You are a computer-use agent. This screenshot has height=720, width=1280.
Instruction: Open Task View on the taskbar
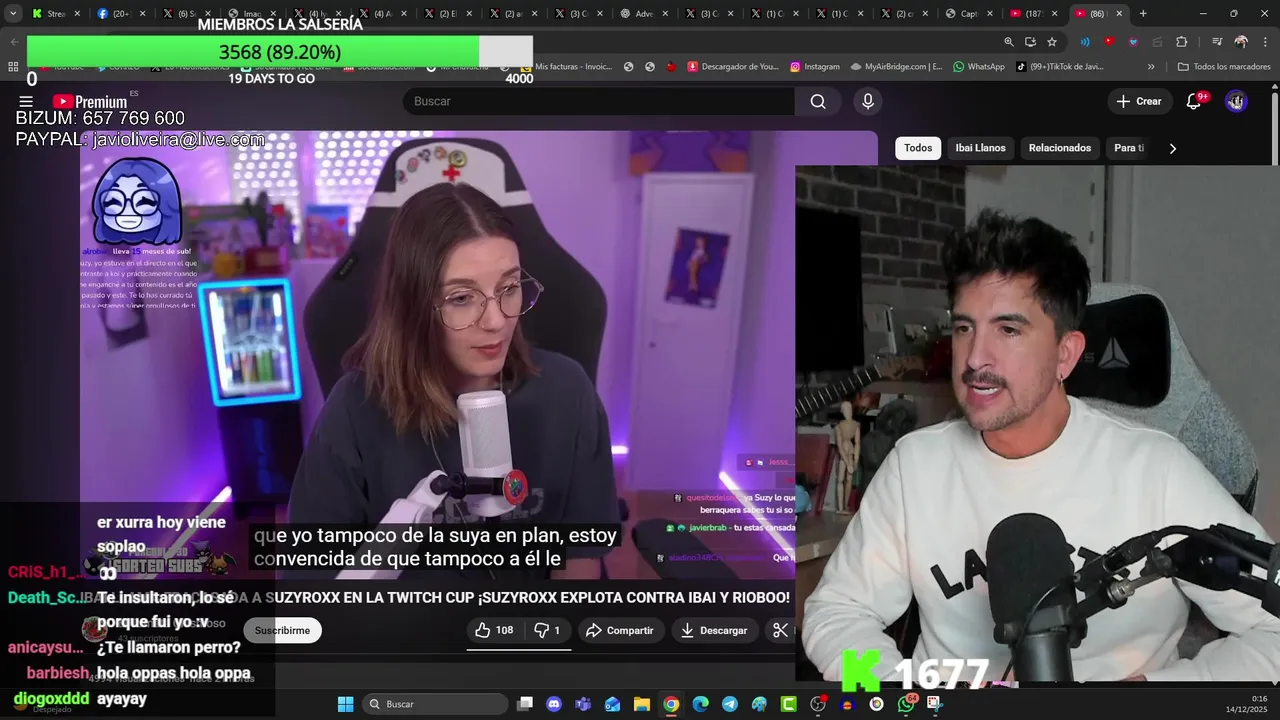[x=525, y=704]
